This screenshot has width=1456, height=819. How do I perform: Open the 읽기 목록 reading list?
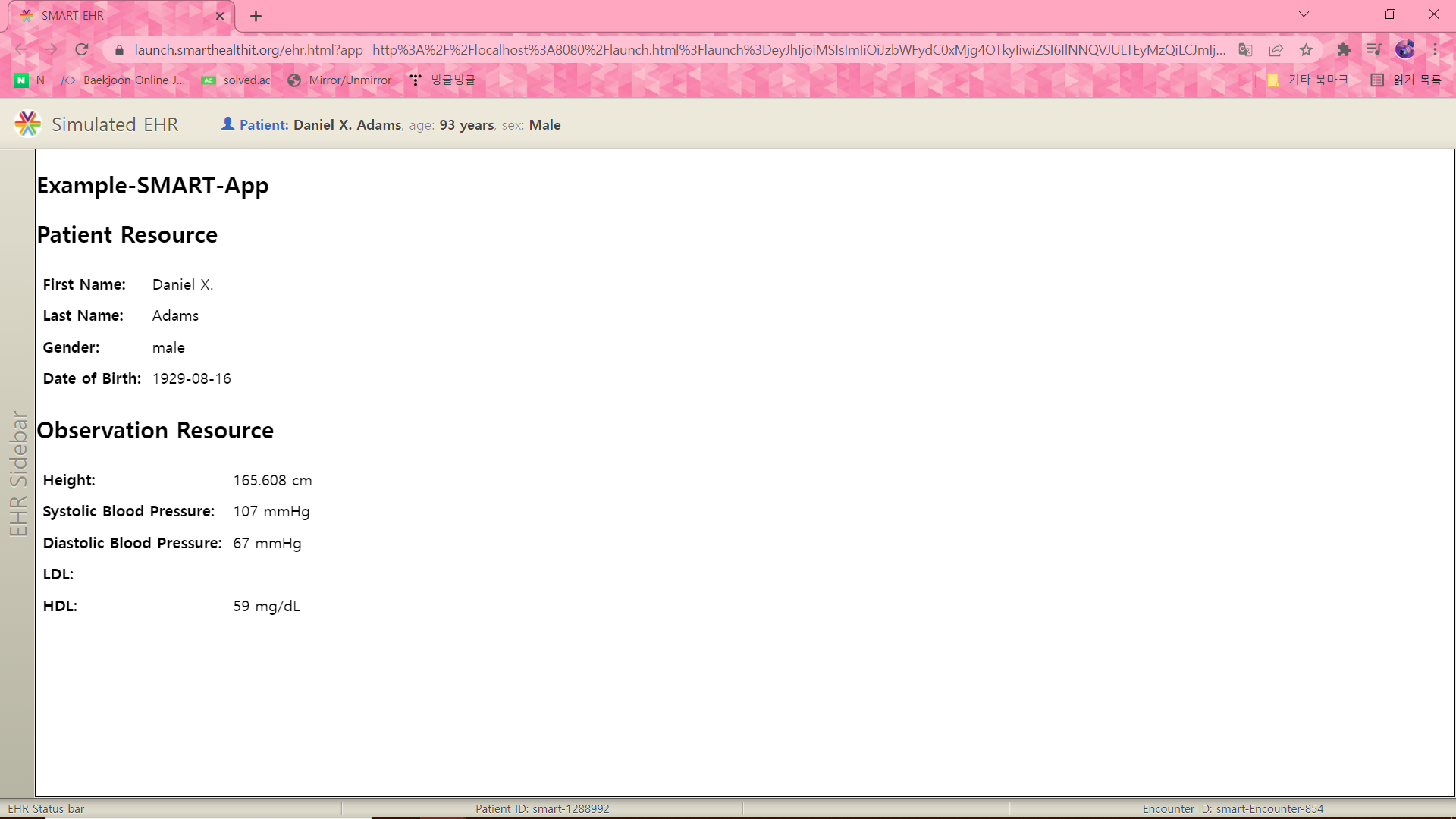[x=1407, y=80]
